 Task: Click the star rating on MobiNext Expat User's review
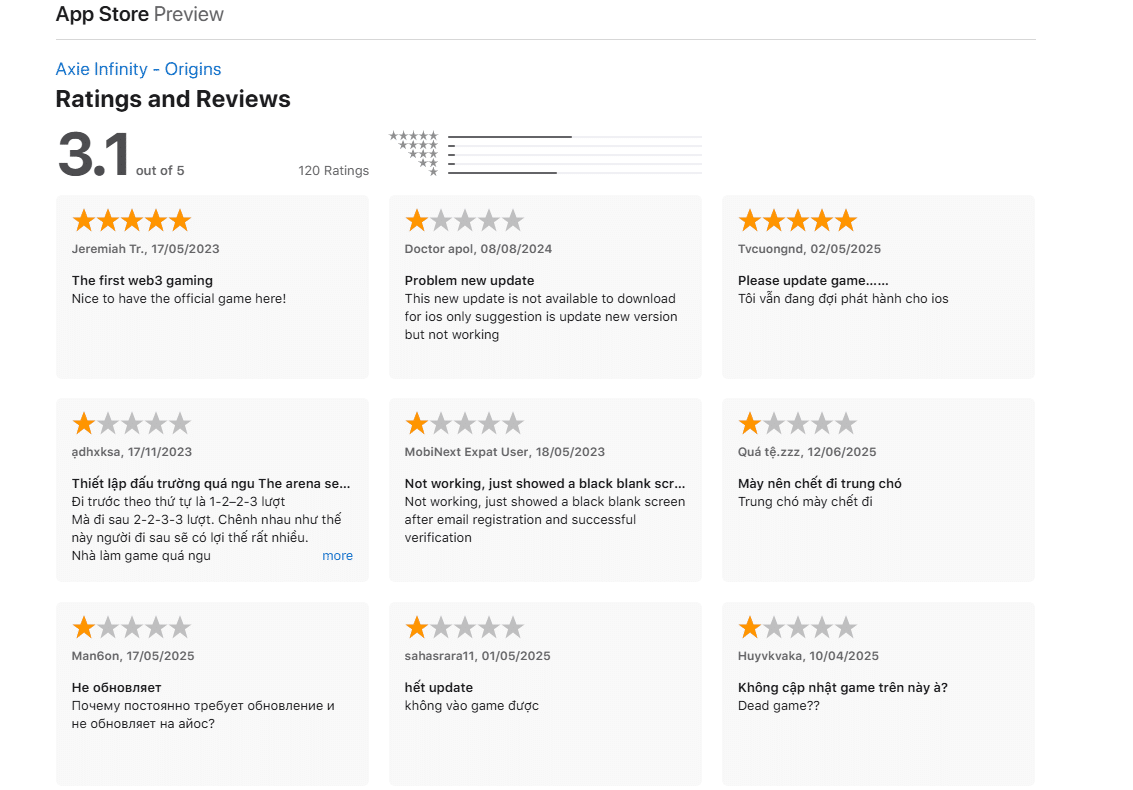tap(464, 423)
